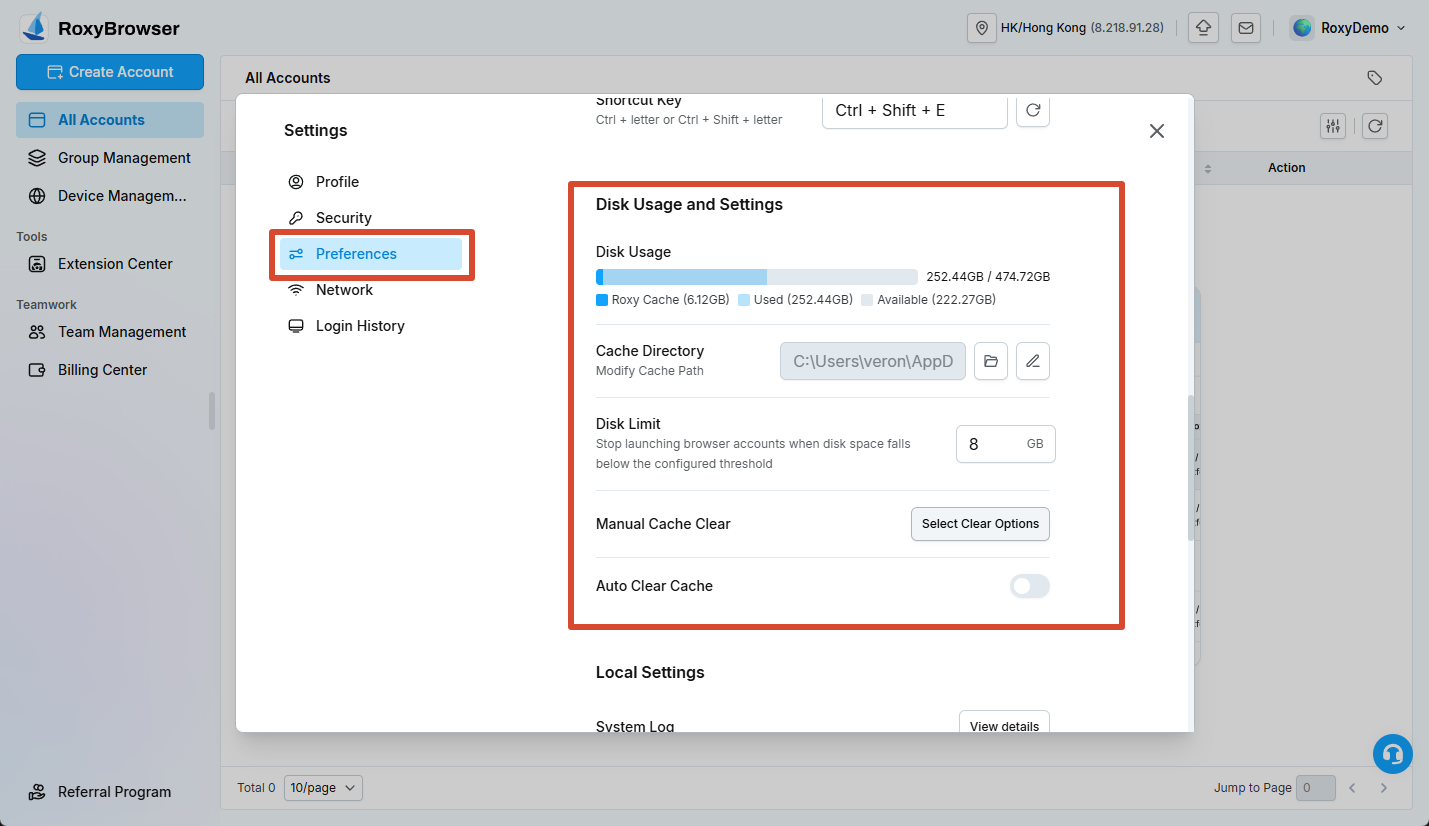Image resolution: width=1429 pixels, height=826 pixels.
Task: Click the Available (222.27GB) legend label
Action: tap(936, 300)
